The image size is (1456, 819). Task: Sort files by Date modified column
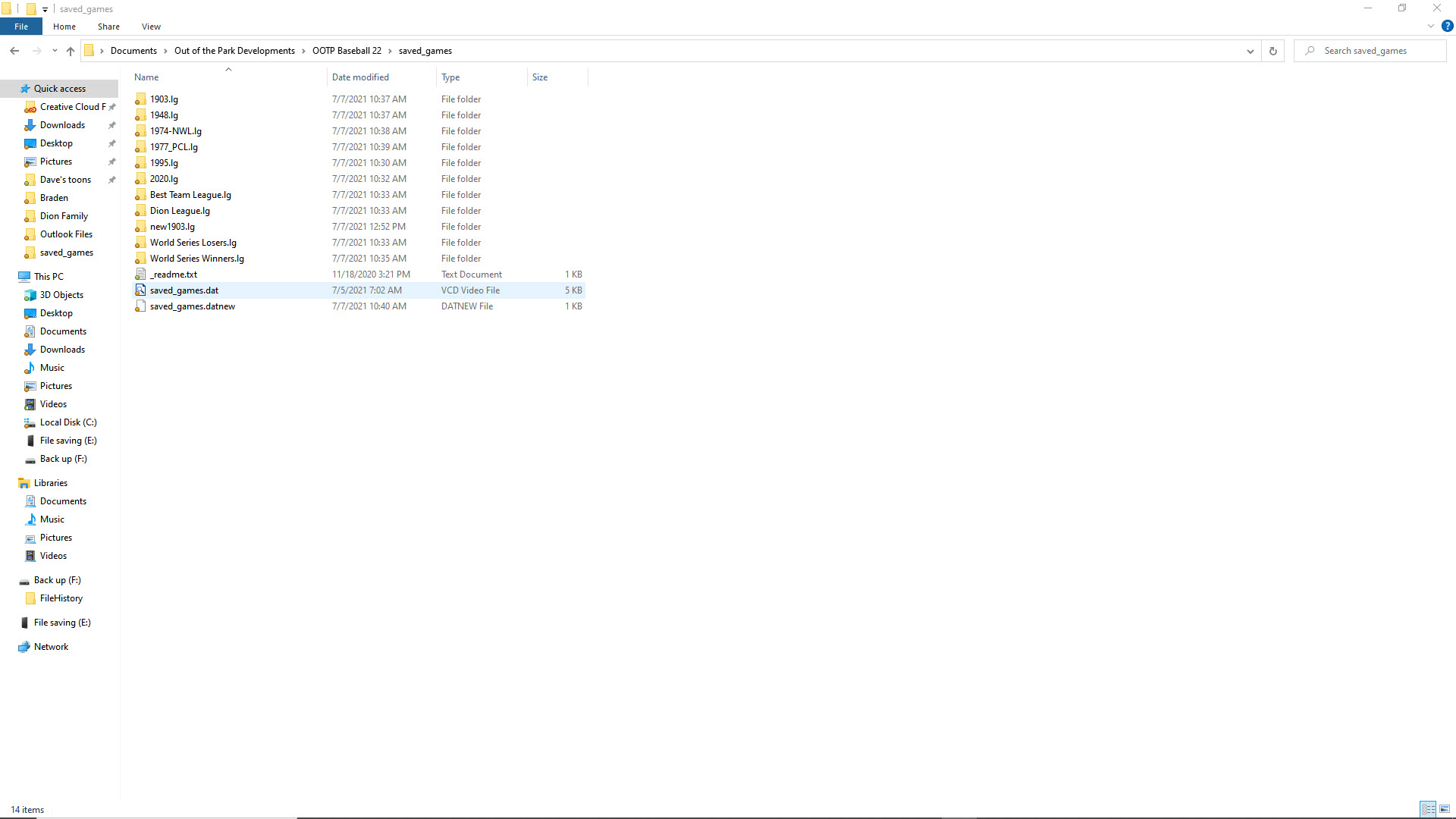[360, 77]
